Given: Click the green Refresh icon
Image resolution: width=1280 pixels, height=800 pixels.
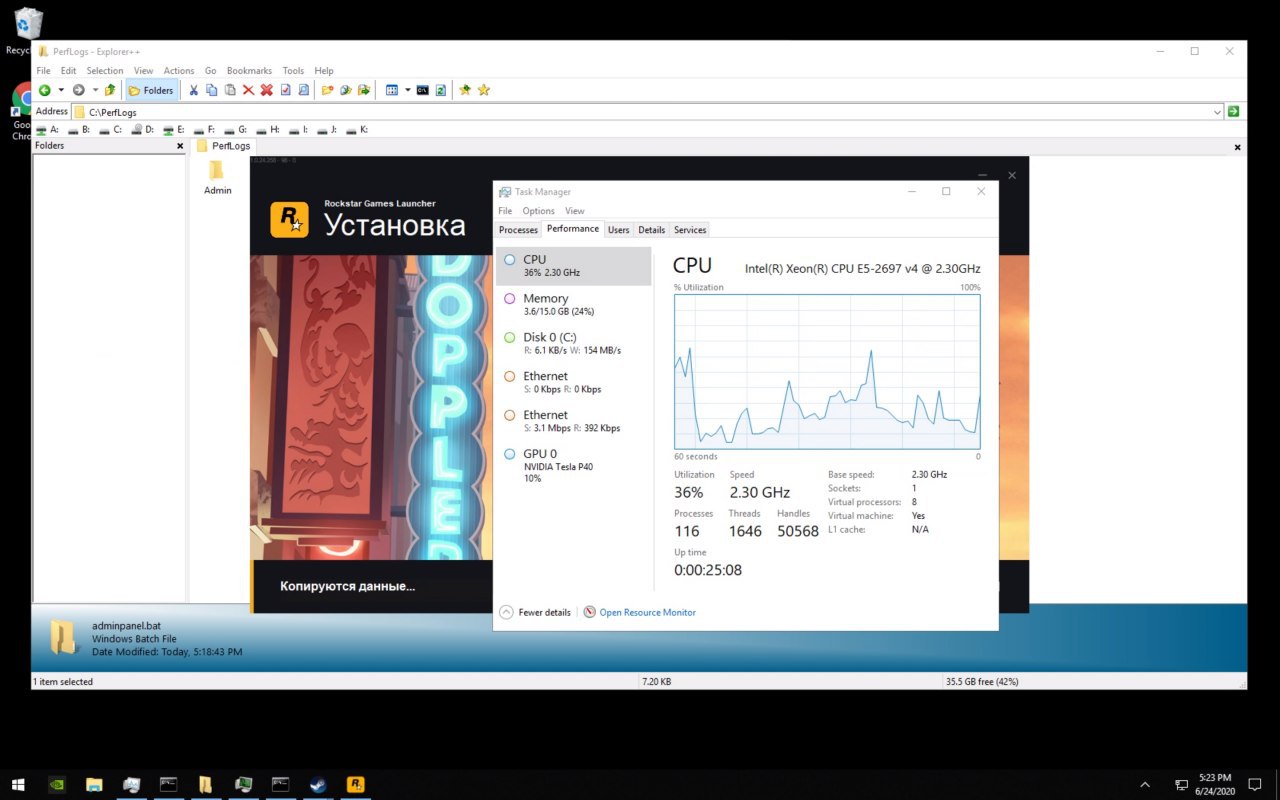Looking at the screenshot, I should tap(441, 90).
